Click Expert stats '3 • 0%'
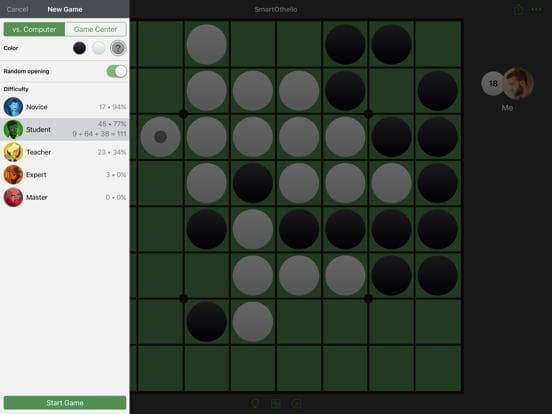Viewport: 552px width, 414px height. pyautogui.click(x=116, y=175)
